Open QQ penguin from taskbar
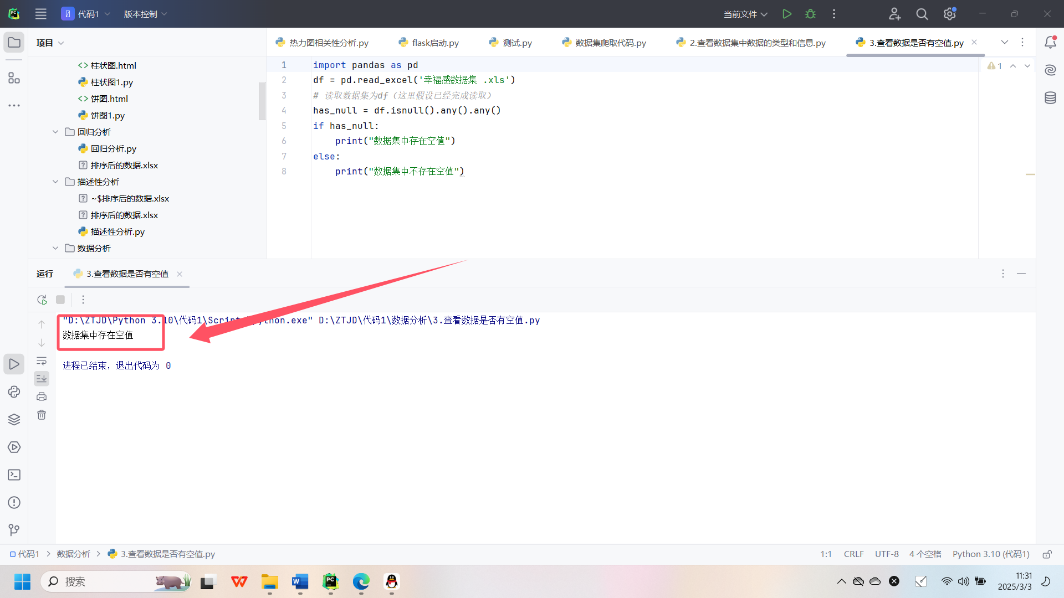1064x598 pixels. pos(392,582)
